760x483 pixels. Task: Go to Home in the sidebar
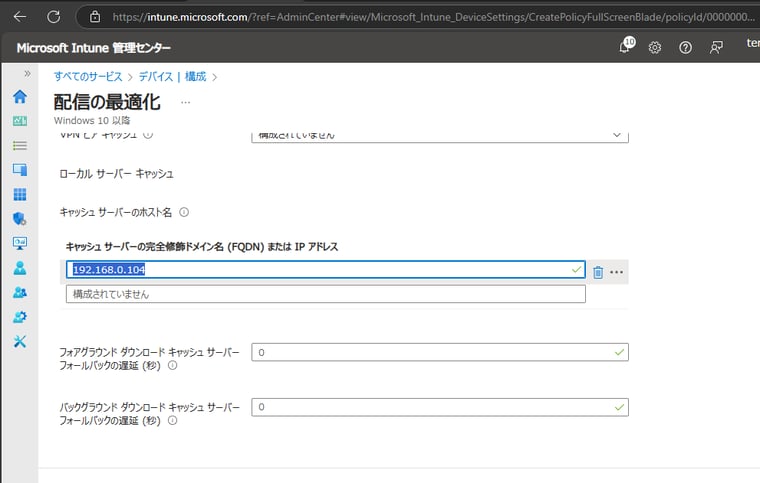[x=20, y=96]
